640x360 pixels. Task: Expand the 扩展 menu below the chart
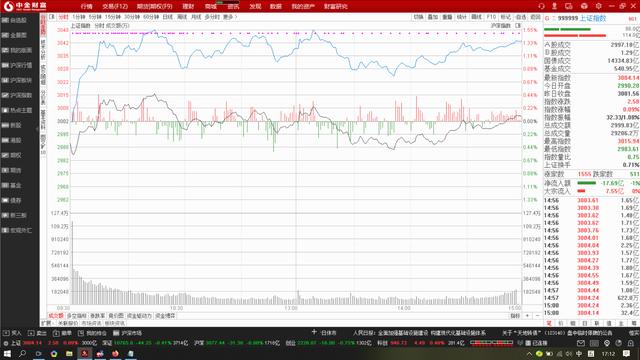pos(46,323)
